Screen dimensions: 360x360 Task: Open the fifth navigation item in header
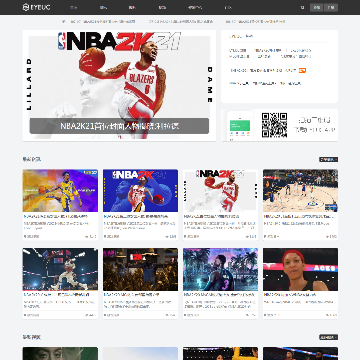195,7
